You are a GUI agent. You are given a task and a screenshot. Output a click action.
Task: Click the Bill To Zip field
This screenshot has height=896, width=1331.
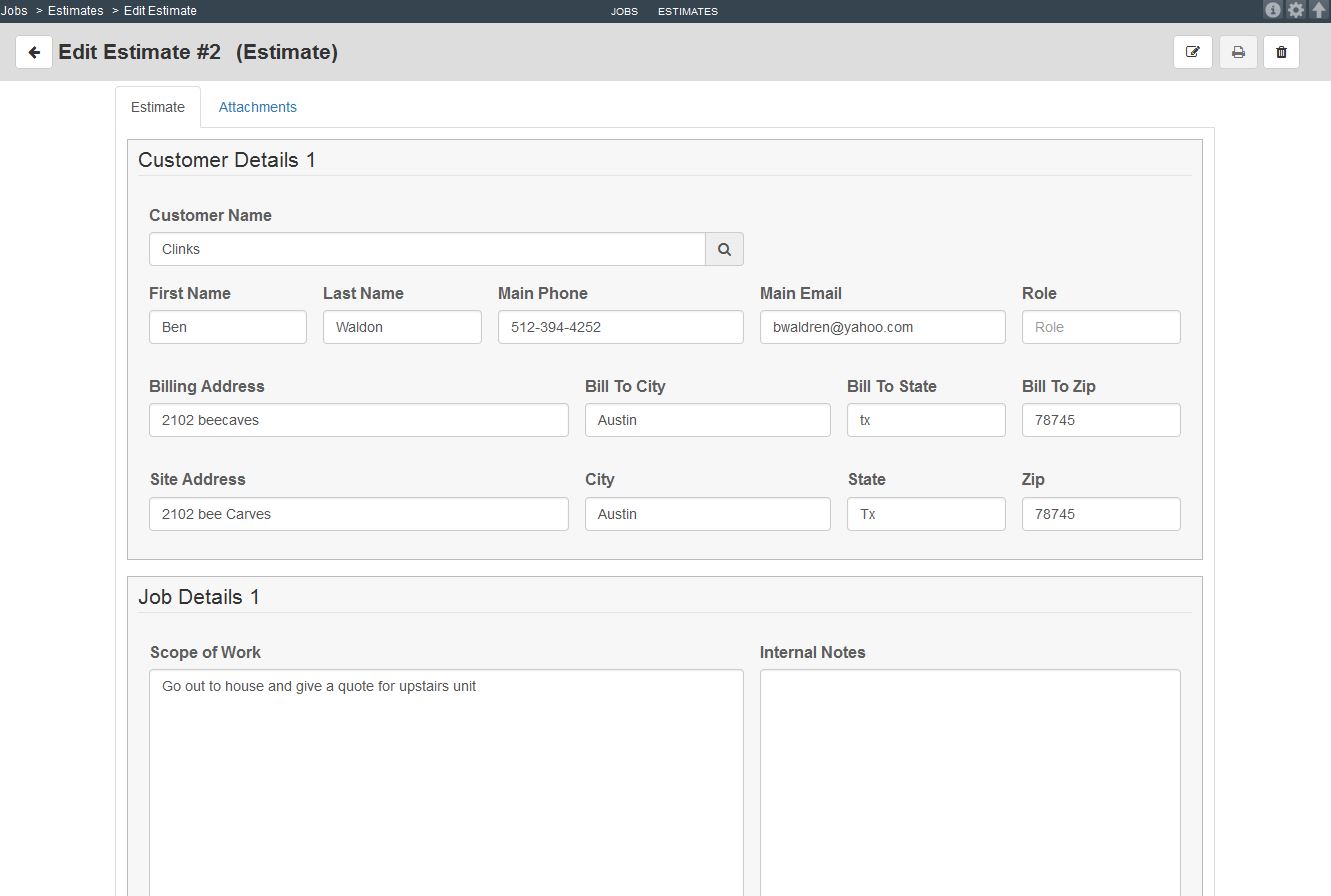coord(1101,420)
